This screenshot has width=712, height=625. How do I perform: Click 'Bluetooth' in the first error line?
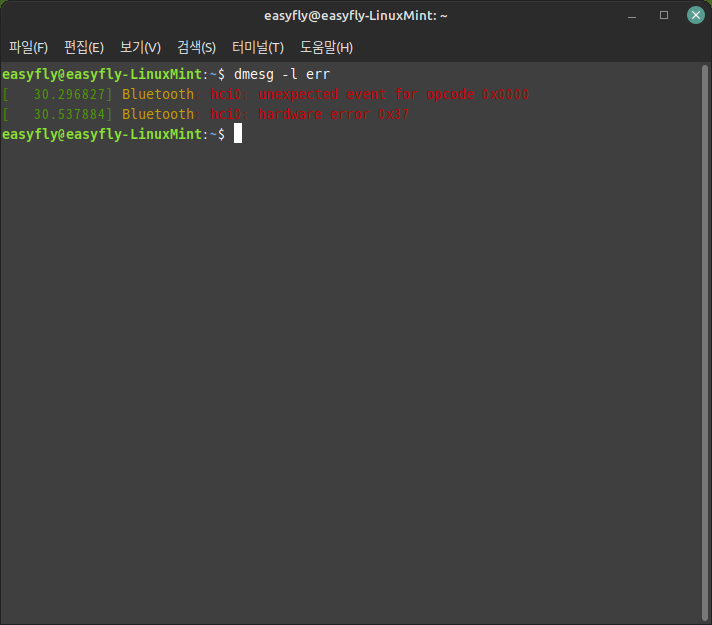[158, 94]
